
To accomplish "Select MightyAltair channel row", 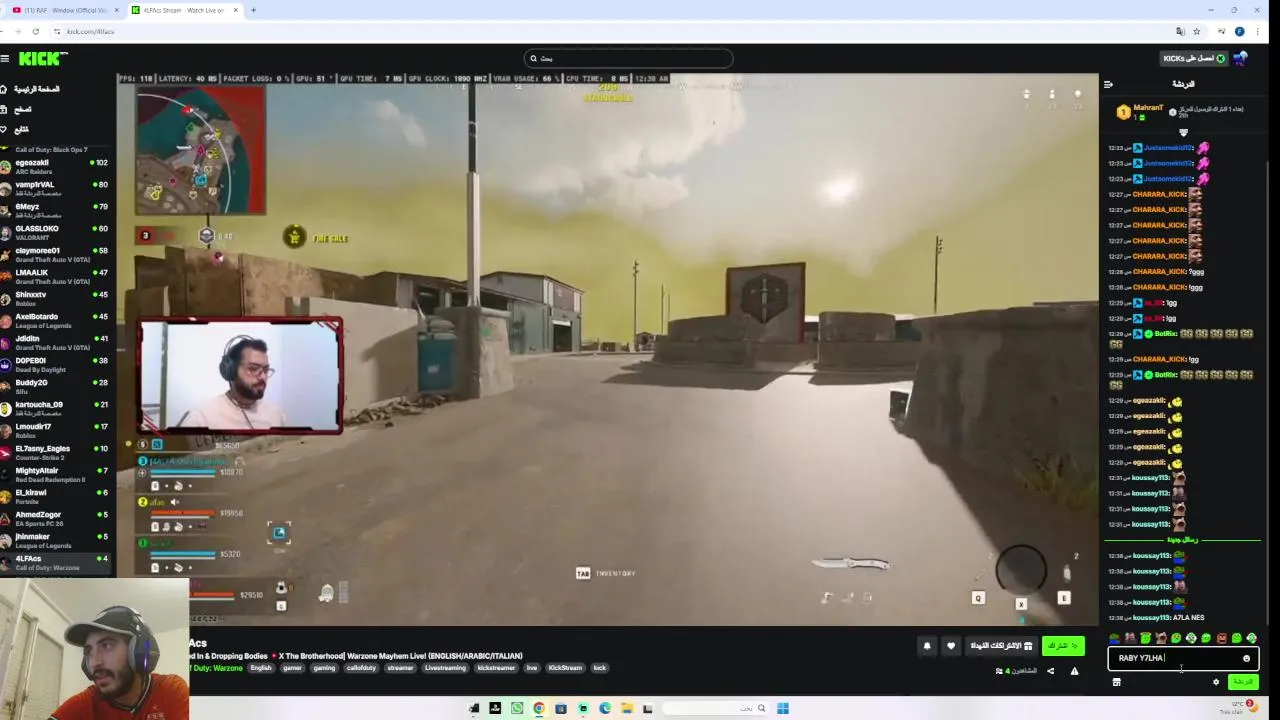I will (x=55, y=475).
